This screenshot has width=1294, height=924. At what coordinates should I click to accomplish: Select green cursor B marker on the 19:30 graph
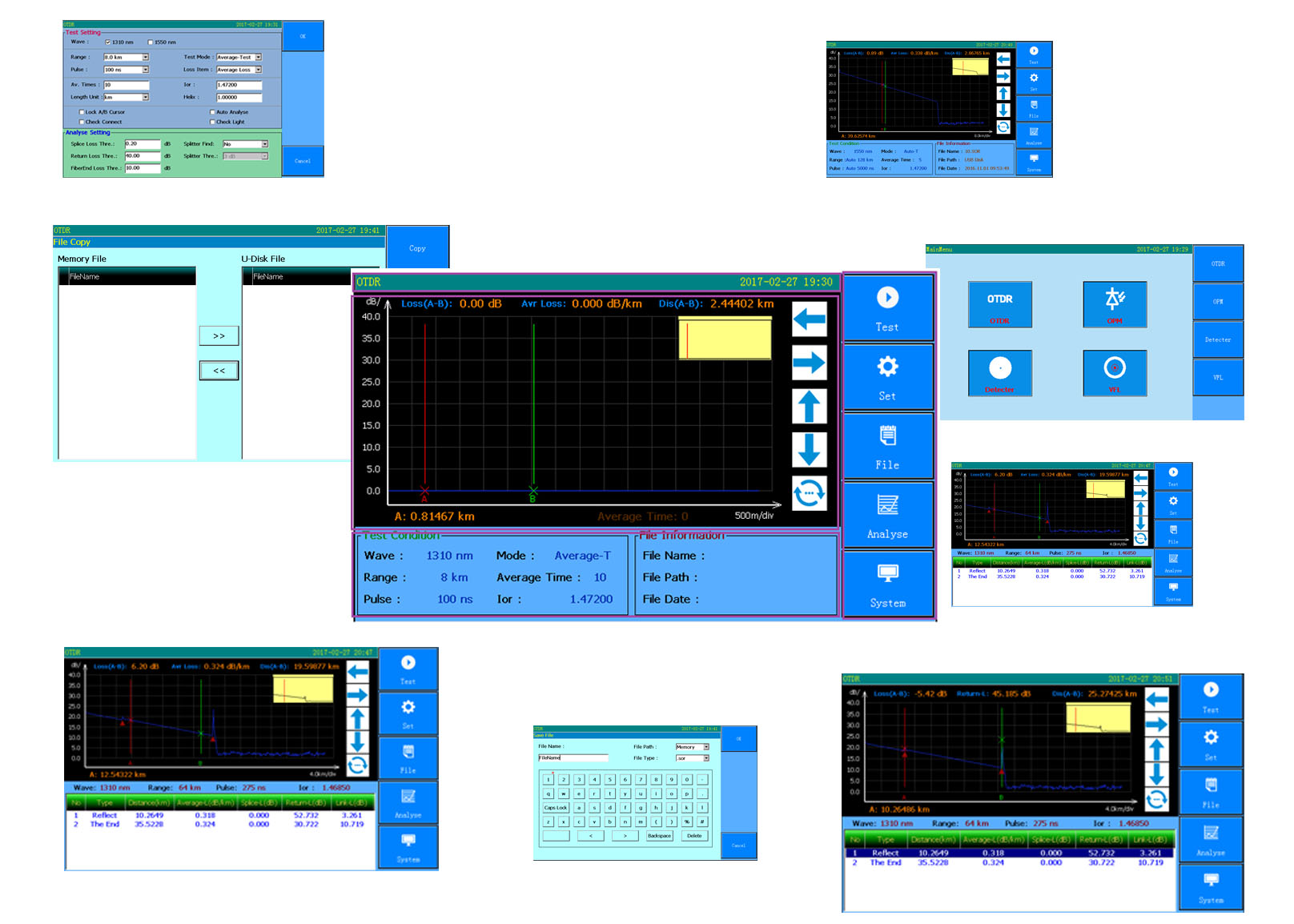coord(533,491)
